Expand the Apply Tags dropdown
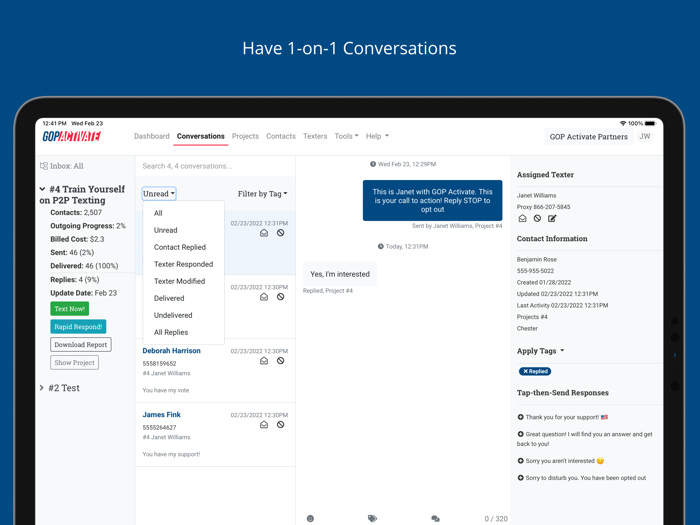 [x=541, y=351]
